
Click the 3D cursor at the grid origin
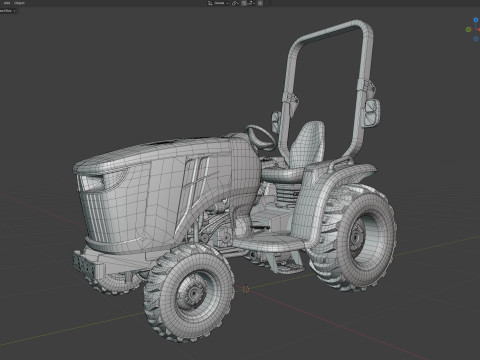tap(246, 289)
